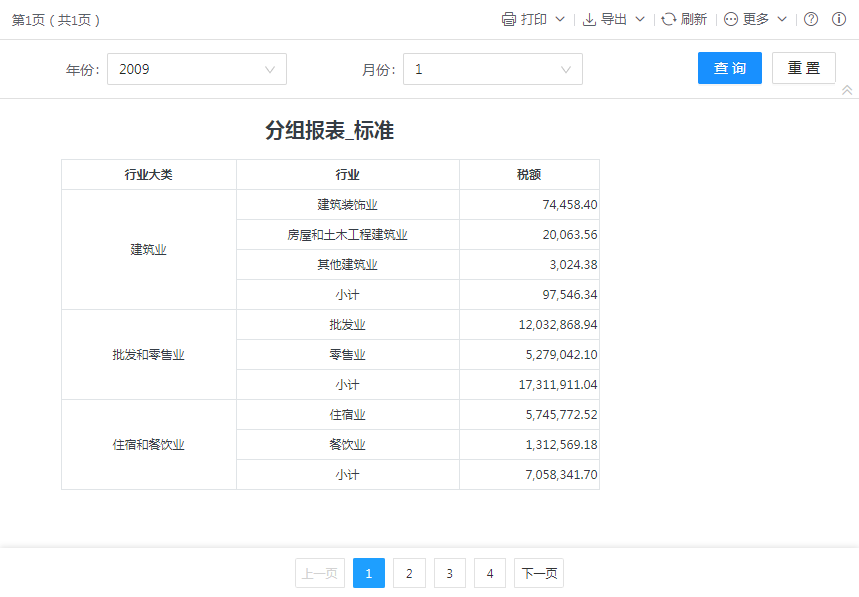The width and height of the screenshot is (859, 597).
Task: Click the blue 查询 query button
Action: click(x=729, y=68)
